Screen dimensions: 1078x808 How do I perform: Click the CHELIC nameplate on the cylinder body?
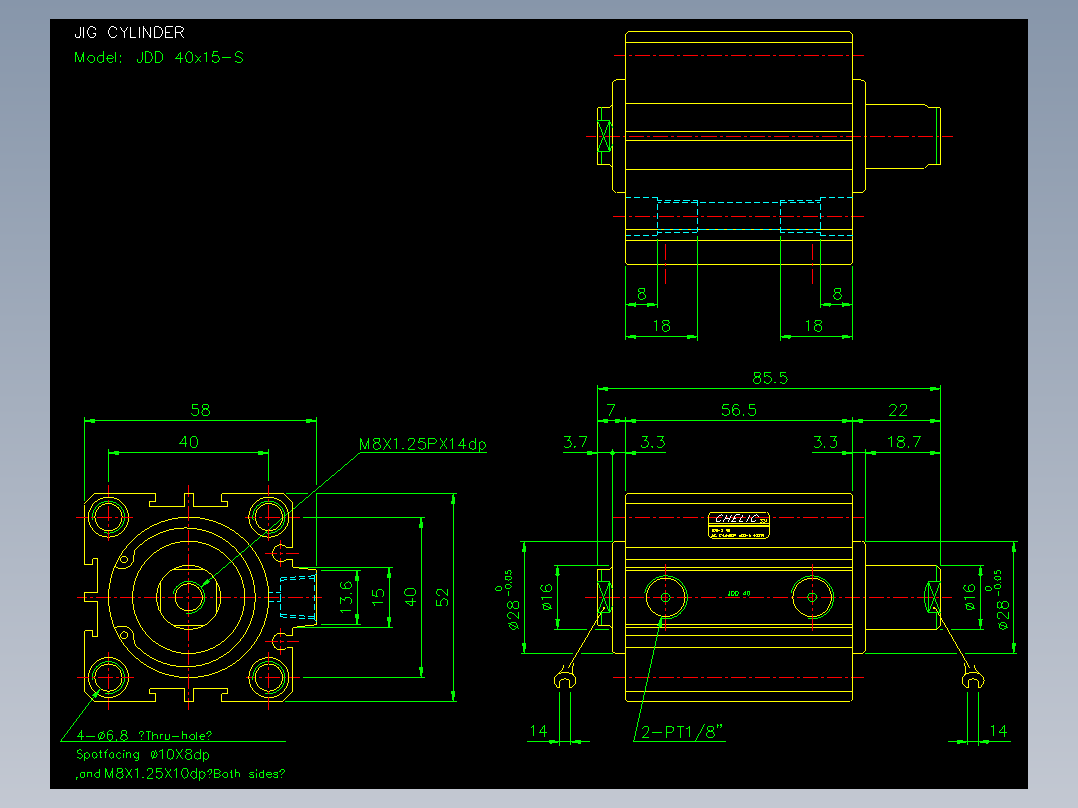(x=739, y=525)
